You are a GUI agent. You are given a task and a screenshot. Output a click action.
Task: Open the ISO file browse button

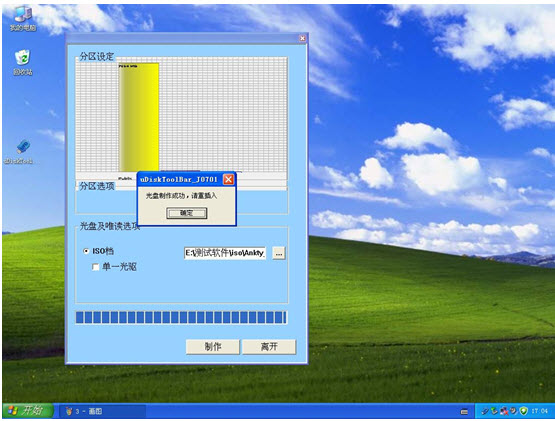coord(279,253)
